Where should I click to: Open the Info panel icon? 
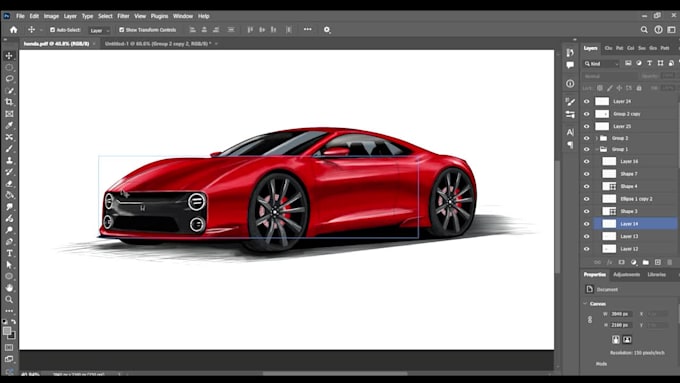[x=570, y=83]
